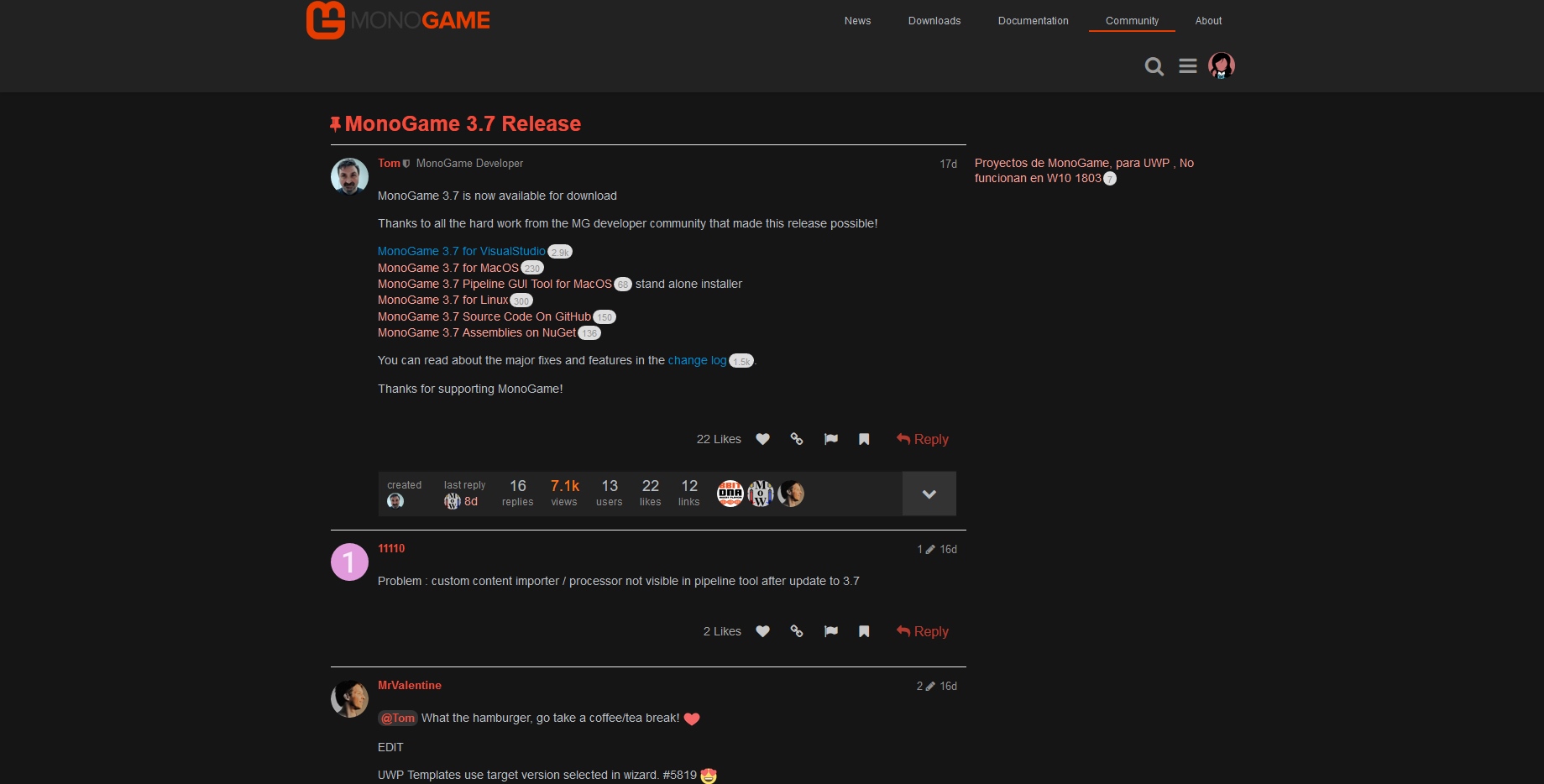This screenshot has width=1544, height=784.
Task: Click the creator avatar under 'created'
Action: tap(395, 501)
